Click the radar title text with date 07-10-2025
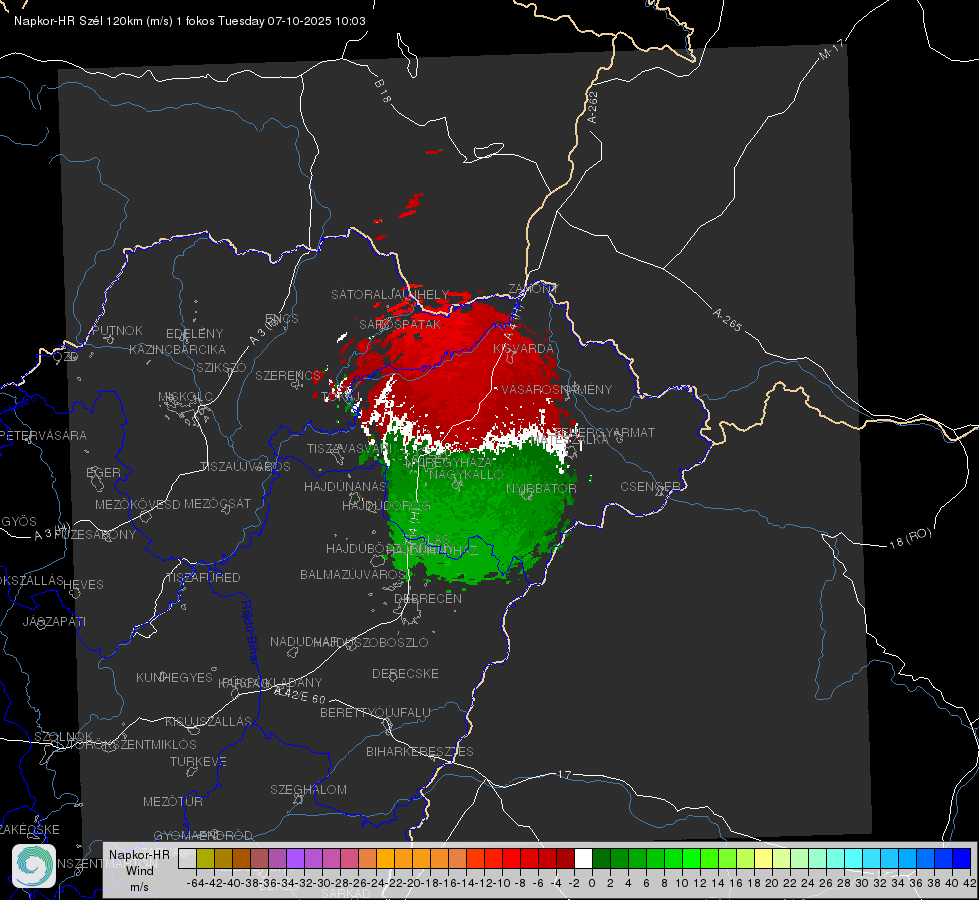The width and height of the screenshot is (979, 900). (190, 21)
